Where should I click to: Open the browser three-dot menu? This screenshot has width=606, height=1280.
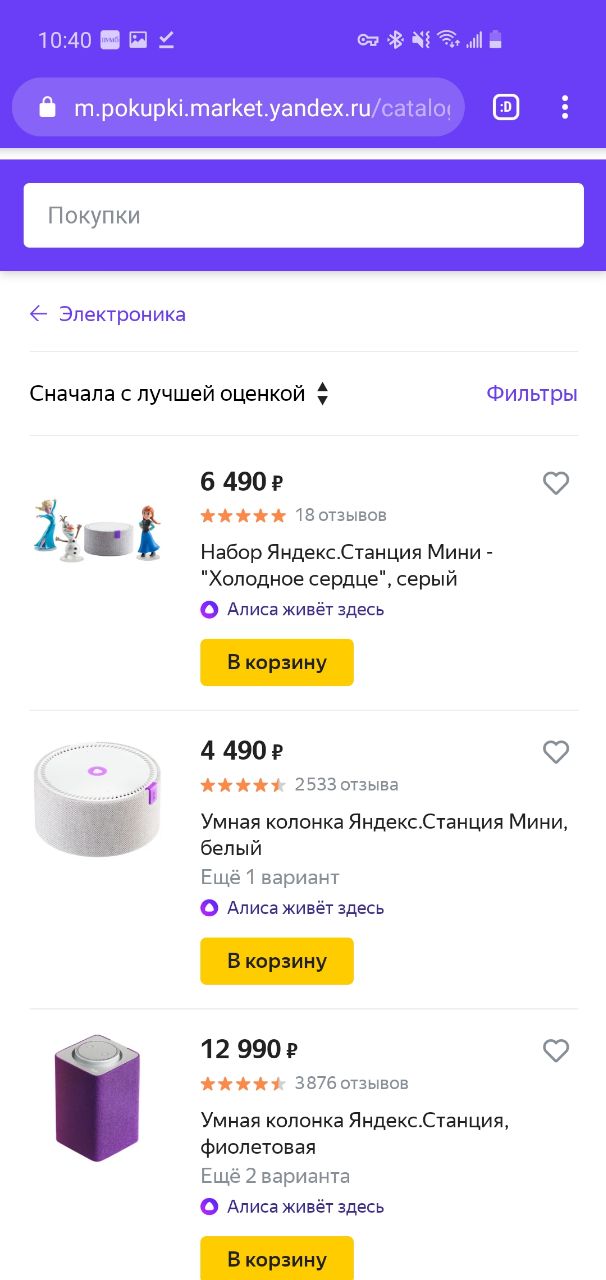tap(565, 107)
